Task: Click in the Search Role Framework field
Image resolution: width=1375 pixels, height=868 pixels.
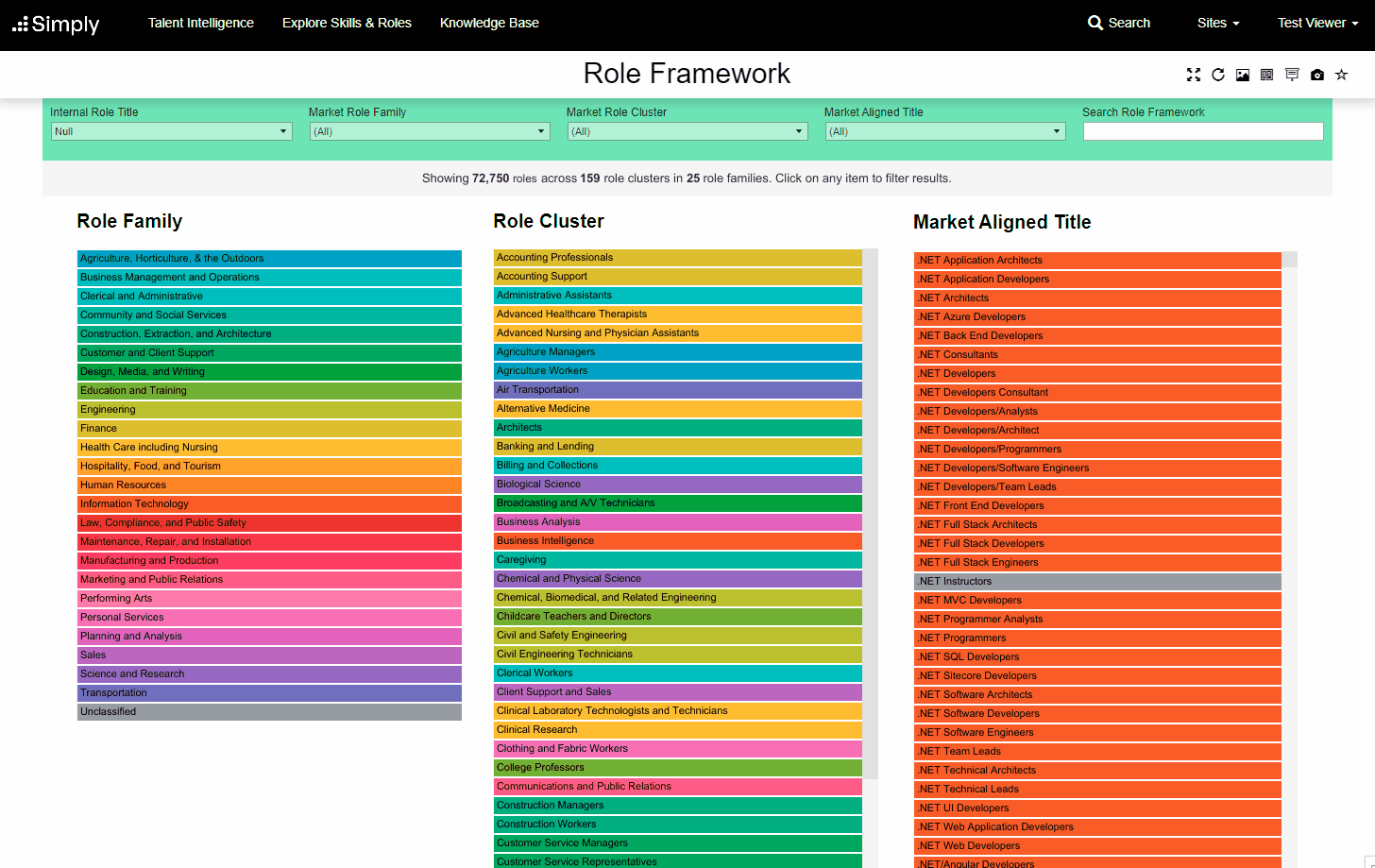Action: [1202, 131]
